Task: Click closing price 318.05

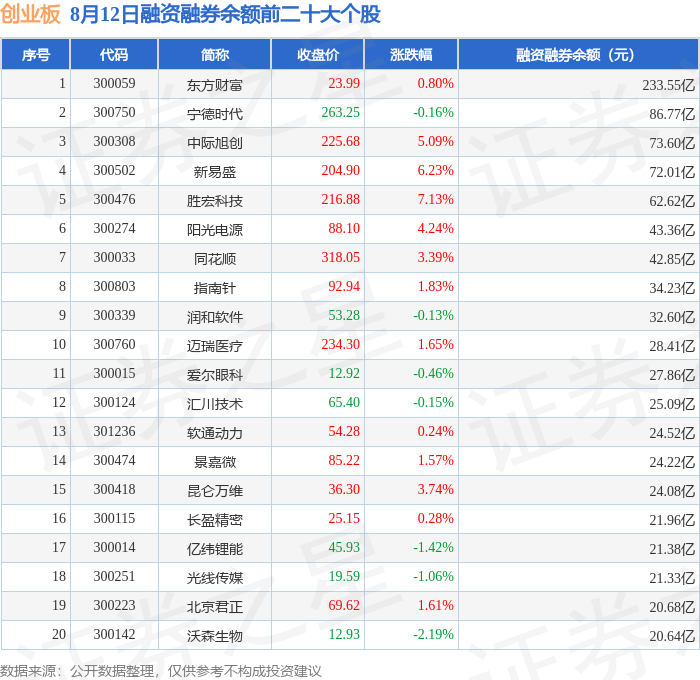Action: pyautogui.click(x=340, y=258)
